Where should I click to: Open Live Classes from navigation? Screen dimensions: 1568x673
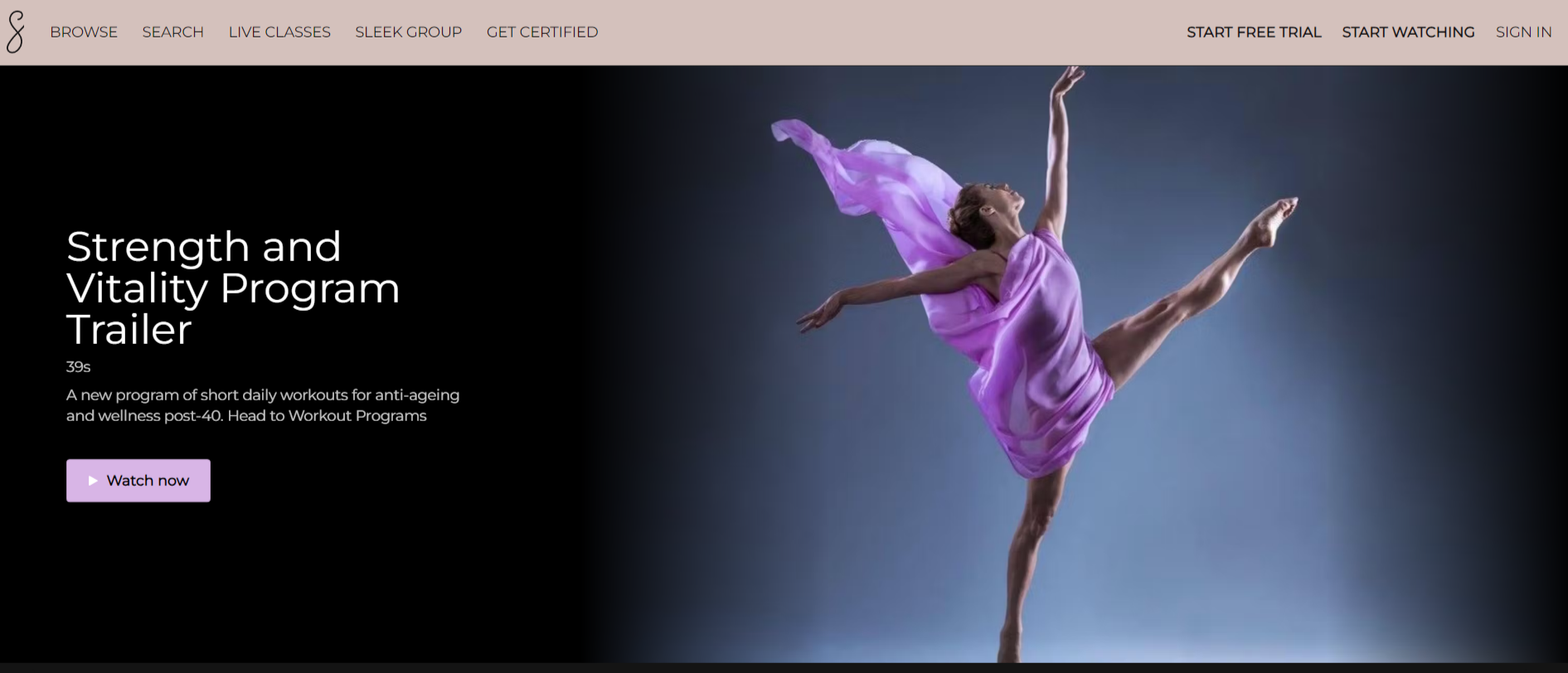[279, 32]
